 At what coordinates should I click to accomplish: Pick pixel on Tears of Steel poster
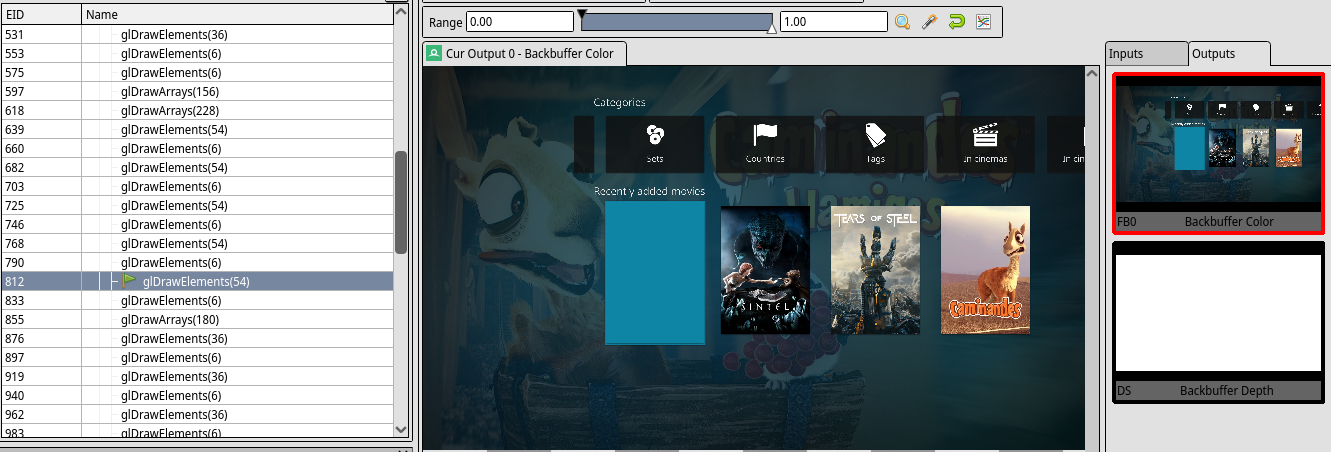click(x=875, y=270)
